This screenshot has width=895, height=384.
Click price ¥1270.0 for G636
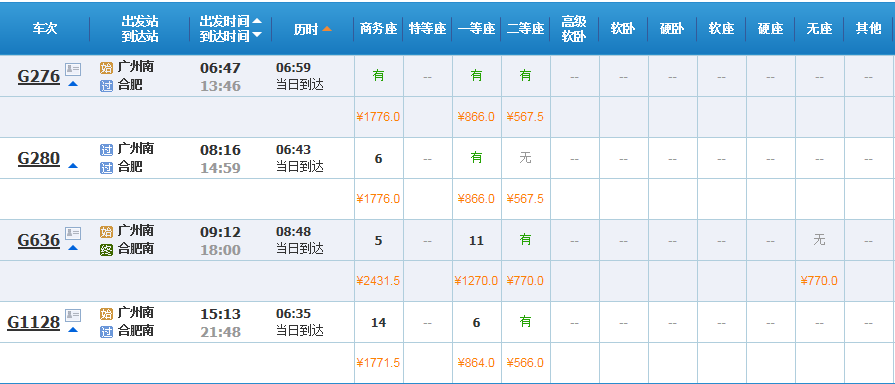(x=477, y=281)
